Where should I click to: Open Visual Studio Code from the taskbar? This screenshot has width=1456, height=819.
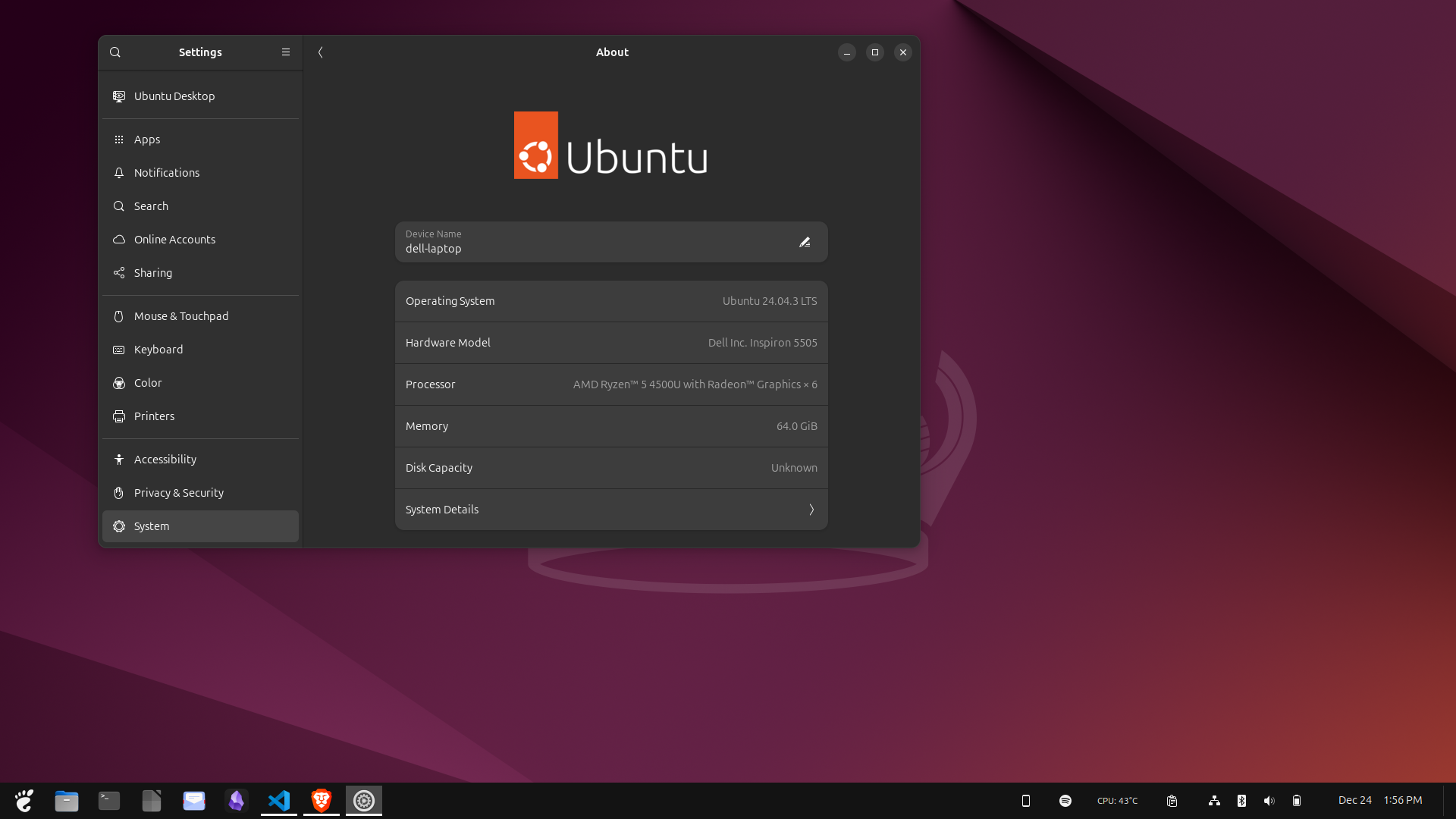tap(279, 800)
